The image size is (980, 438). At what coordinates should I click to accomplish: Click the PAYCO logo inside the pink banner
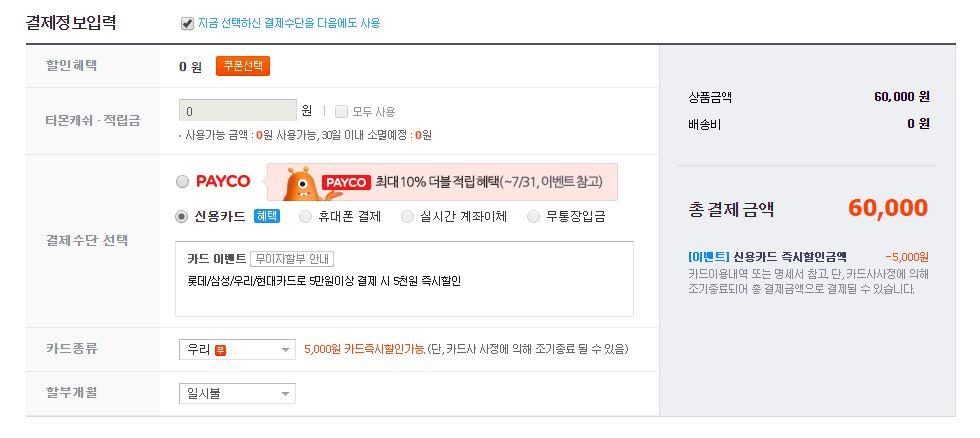[347, 181]
